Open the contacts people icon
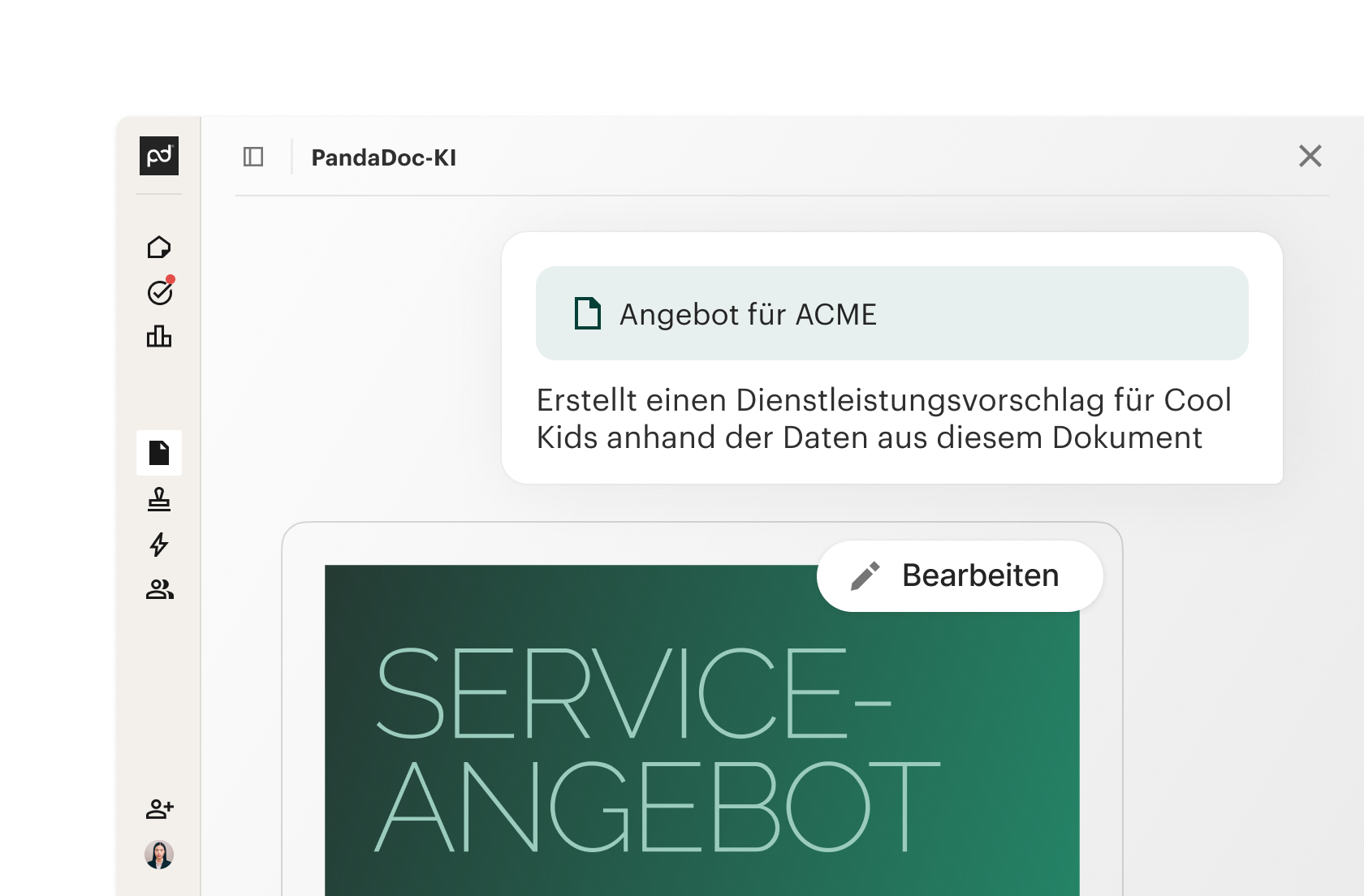Screen dimensions: 1364x896 160,589
